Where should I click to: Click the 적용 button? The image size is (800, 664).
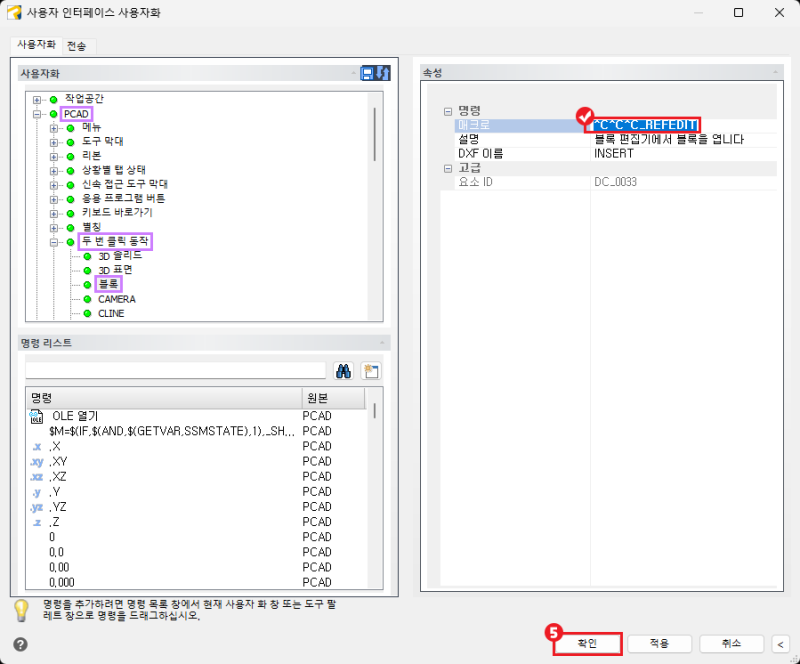click(x=659, y=644)
